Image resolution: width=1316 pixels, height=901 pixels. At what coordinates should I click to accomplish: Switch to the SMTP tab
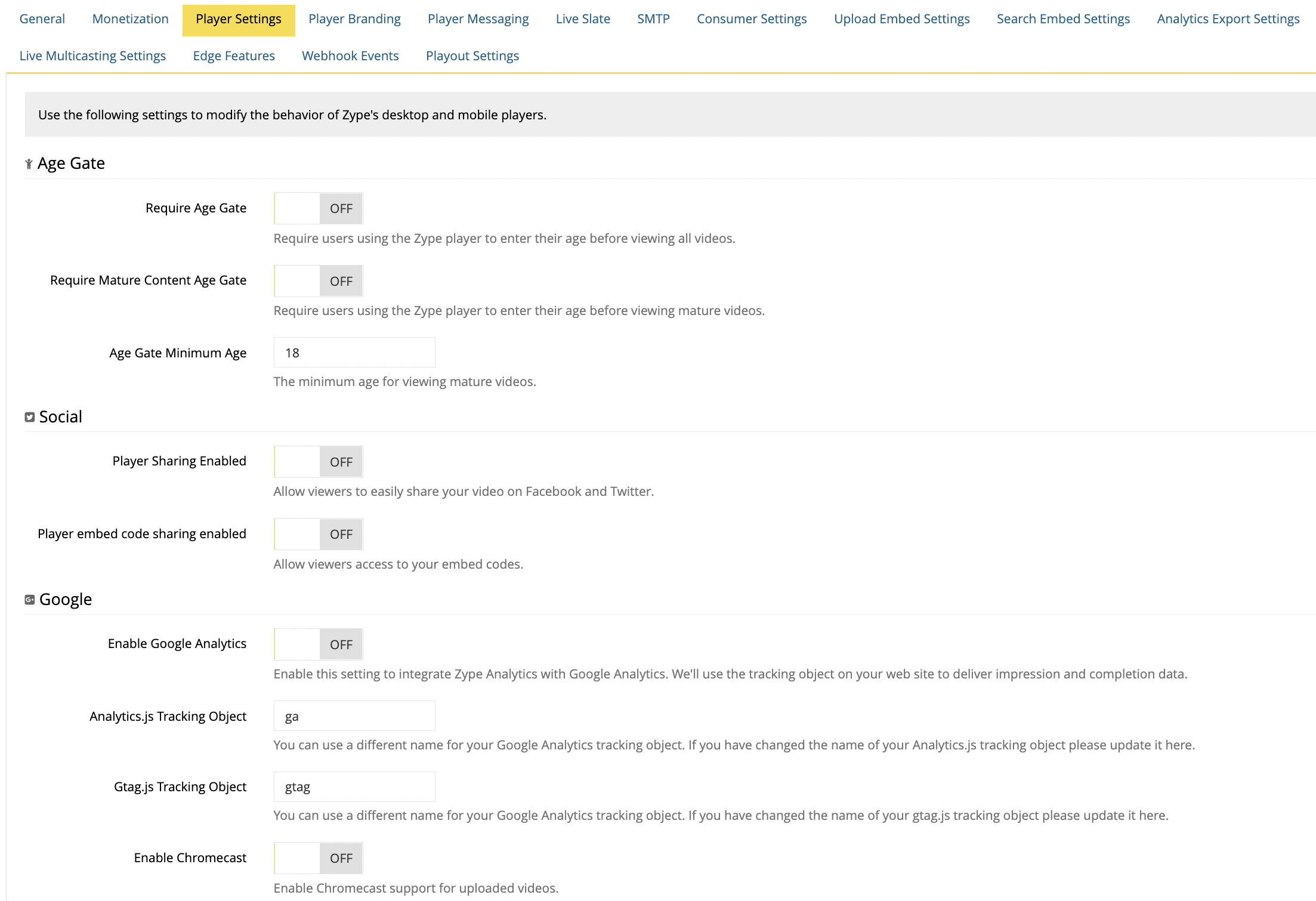(x=654, y=19)
